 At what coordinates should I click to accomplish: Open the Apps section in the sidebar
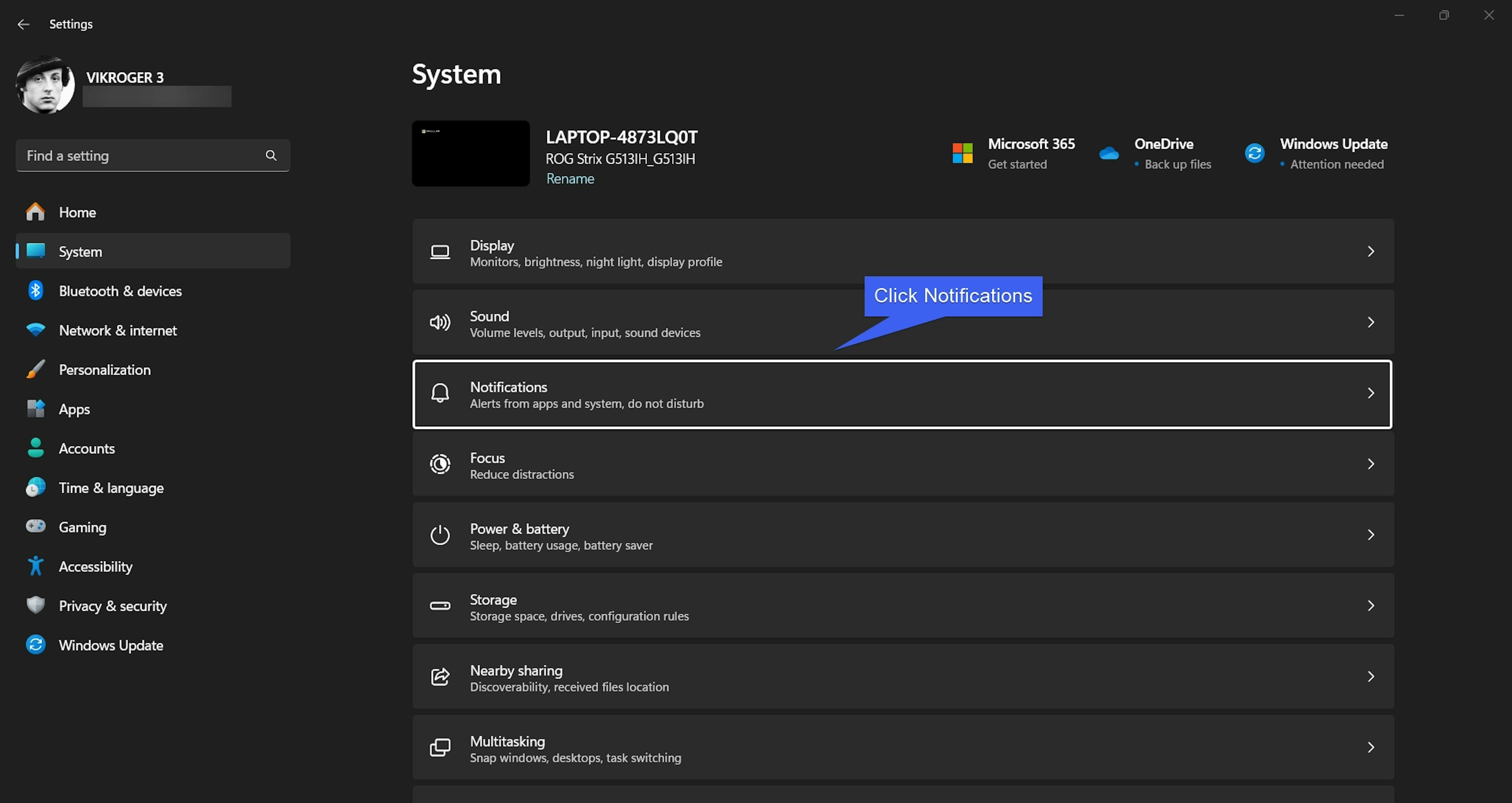coord(74,409)
